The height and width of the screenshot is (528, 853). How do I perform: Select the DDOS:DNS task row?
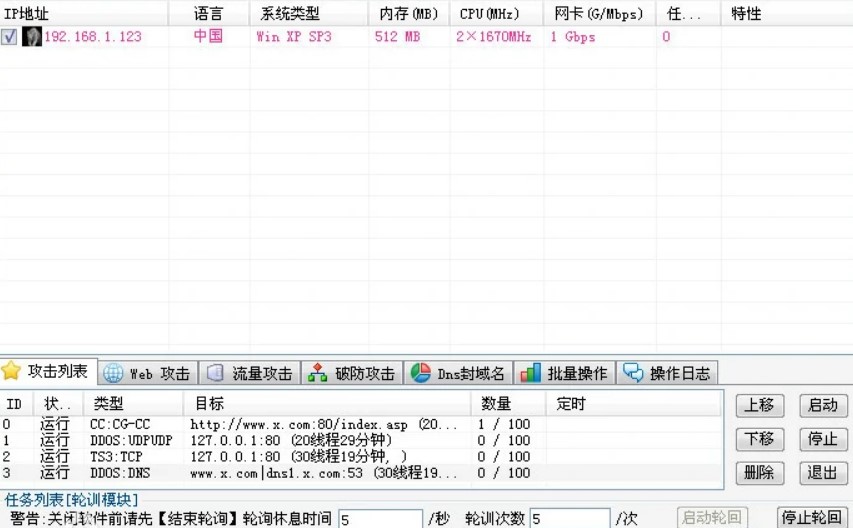[x=361, y=473]
